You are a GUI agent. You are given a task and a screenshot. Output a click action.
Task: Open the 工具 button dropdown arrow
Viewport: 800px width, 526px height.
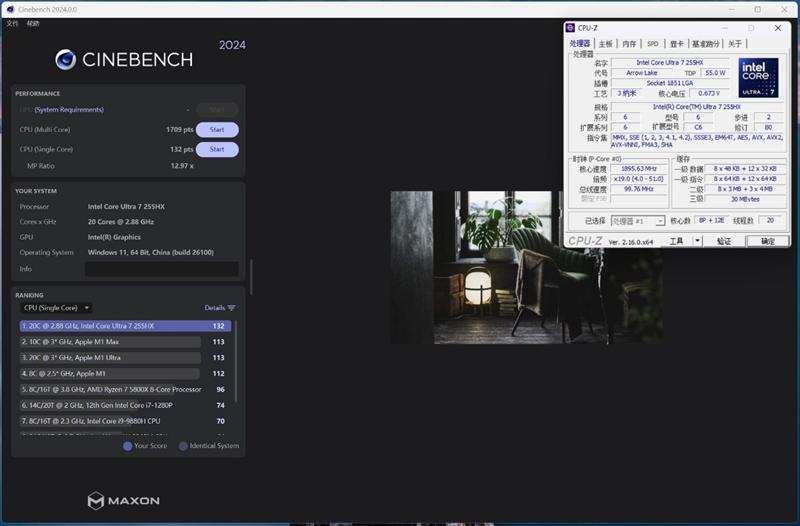pyautogui.click(x=696, y=241)
